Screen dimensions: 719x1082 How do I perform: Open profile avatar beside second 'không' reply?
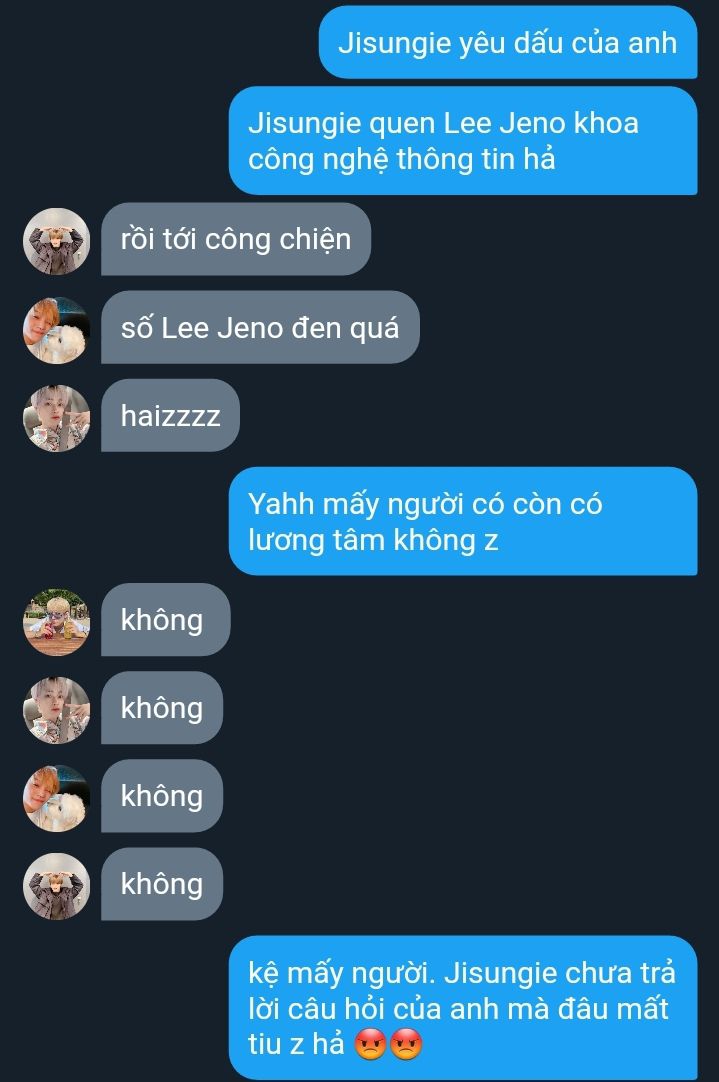pos(57,710)
